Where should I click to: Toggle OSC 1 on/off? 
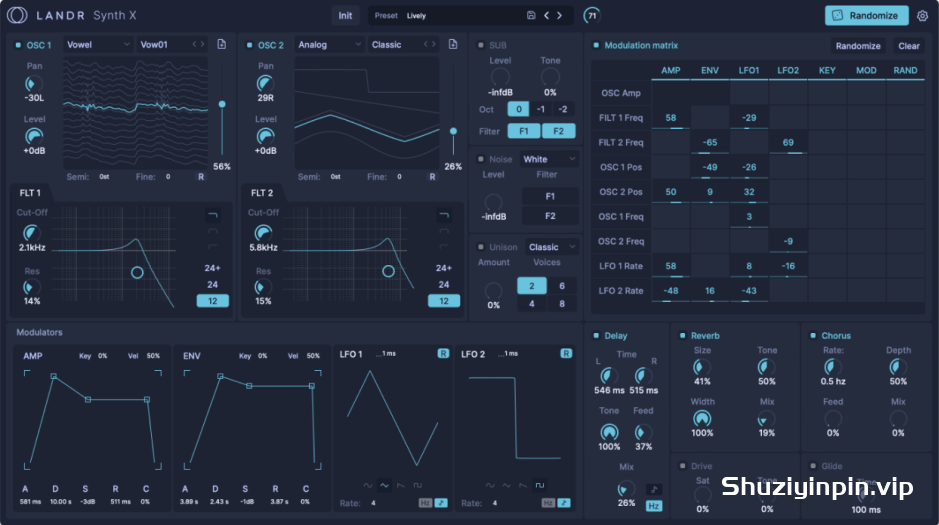(x=18, y=45)
